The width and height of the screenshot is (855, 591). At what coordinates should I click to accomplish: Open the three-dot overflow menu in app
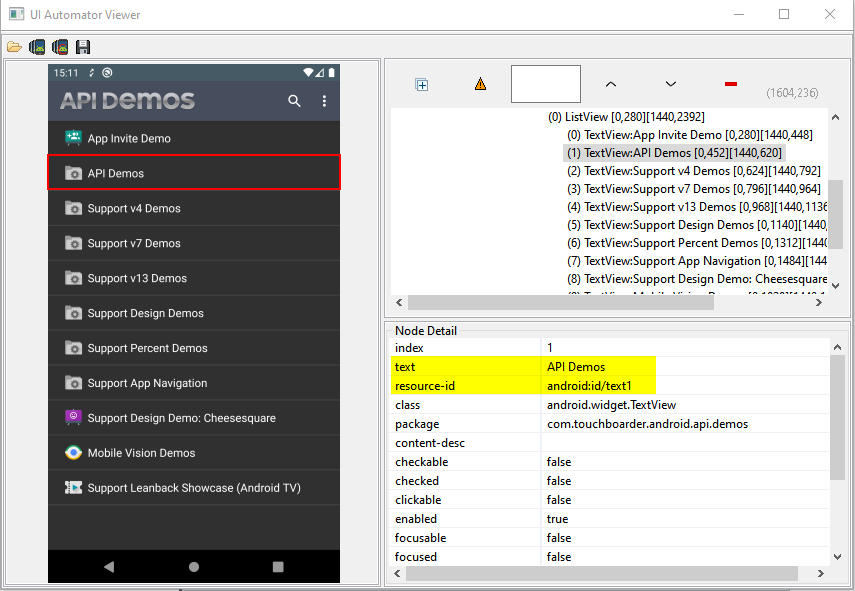click(324, 101)
